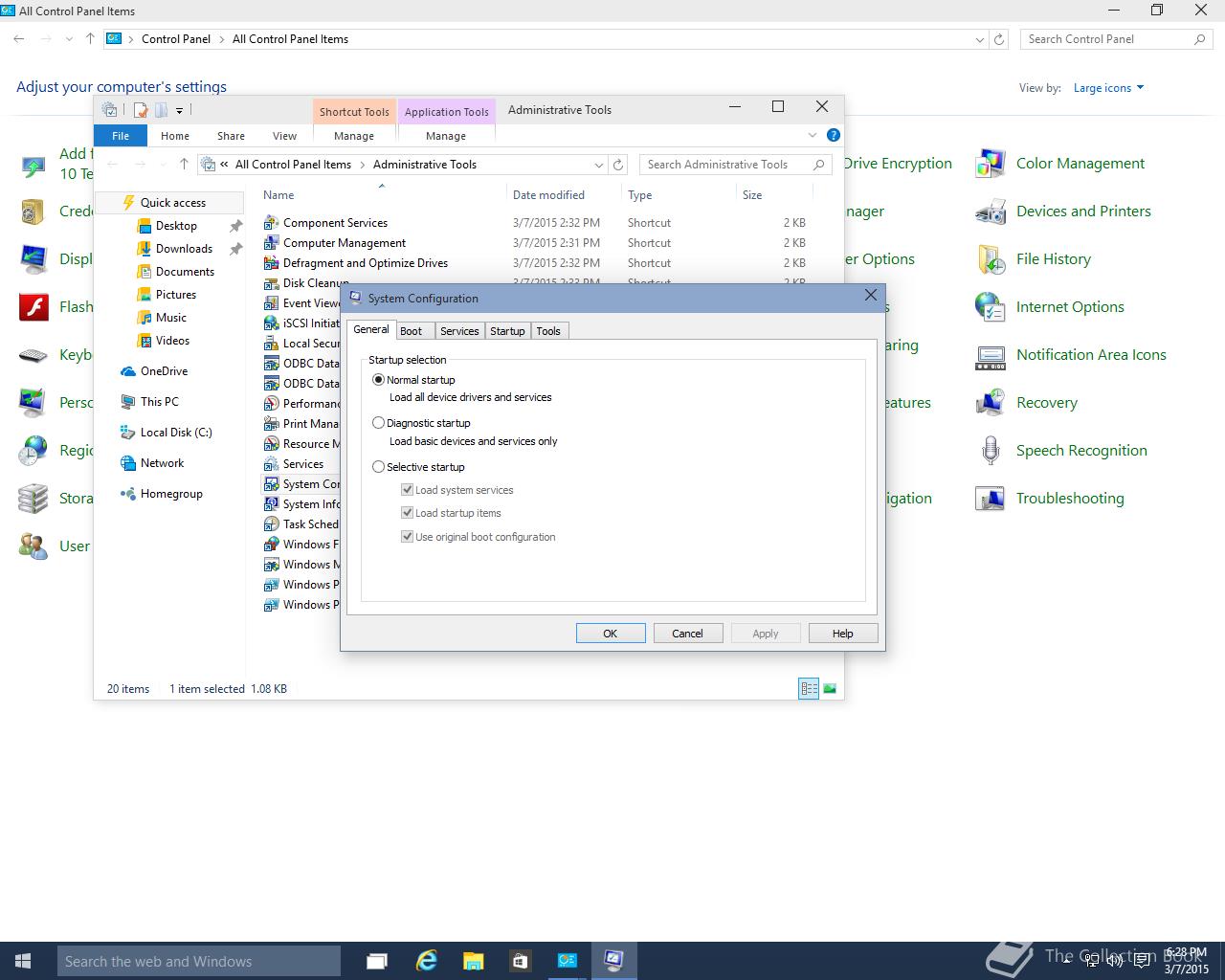Toggle the Load startup items checkbox
Image resolution: width=1225 pixels, height=980 pixels.
408,513
